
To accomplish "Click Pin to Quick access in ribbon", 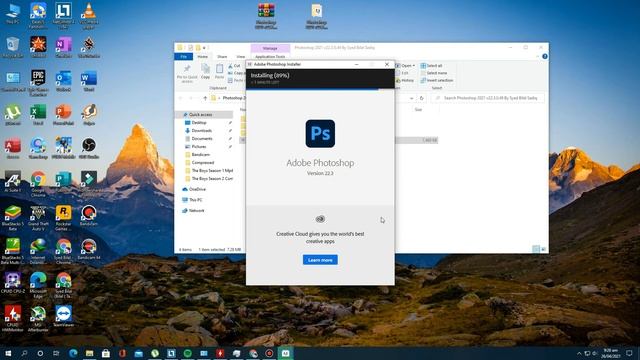I will 187,73.
